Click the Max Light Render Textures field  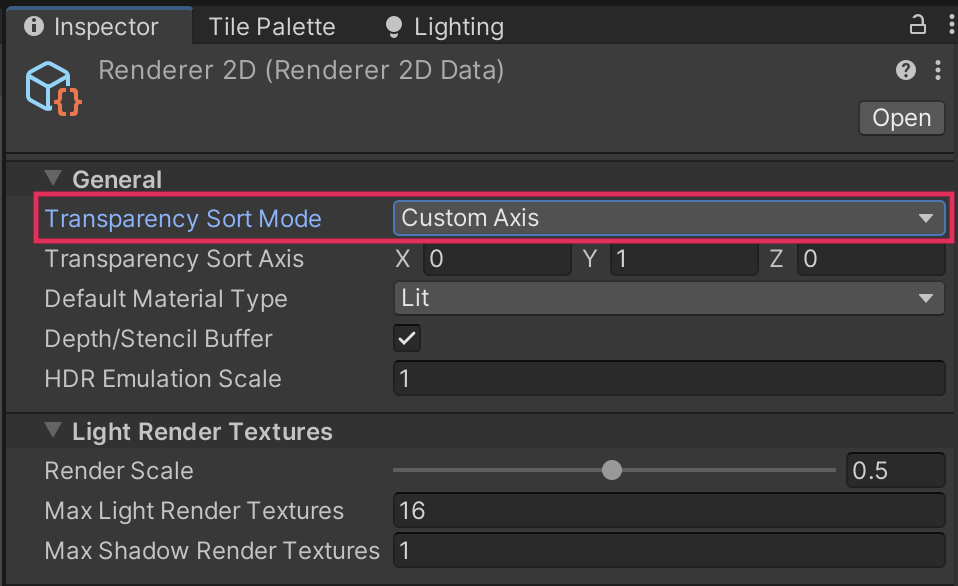668,511
